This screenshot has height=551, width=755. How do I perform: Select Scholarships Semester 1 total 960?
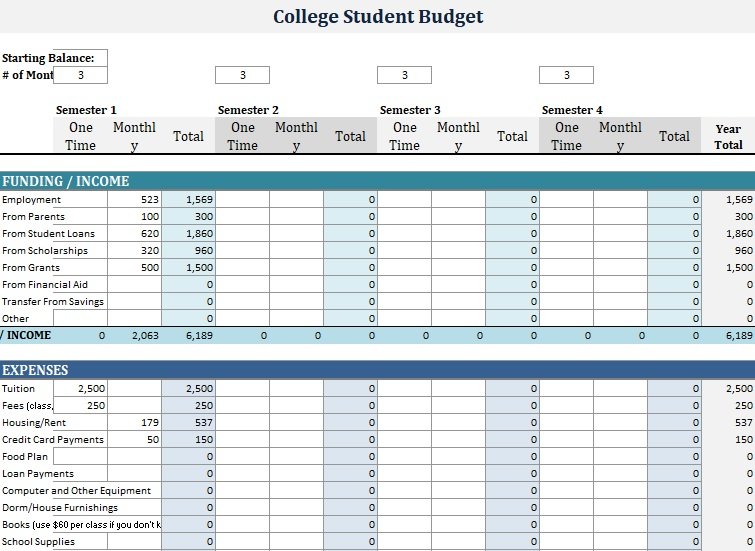click(188, 250)
